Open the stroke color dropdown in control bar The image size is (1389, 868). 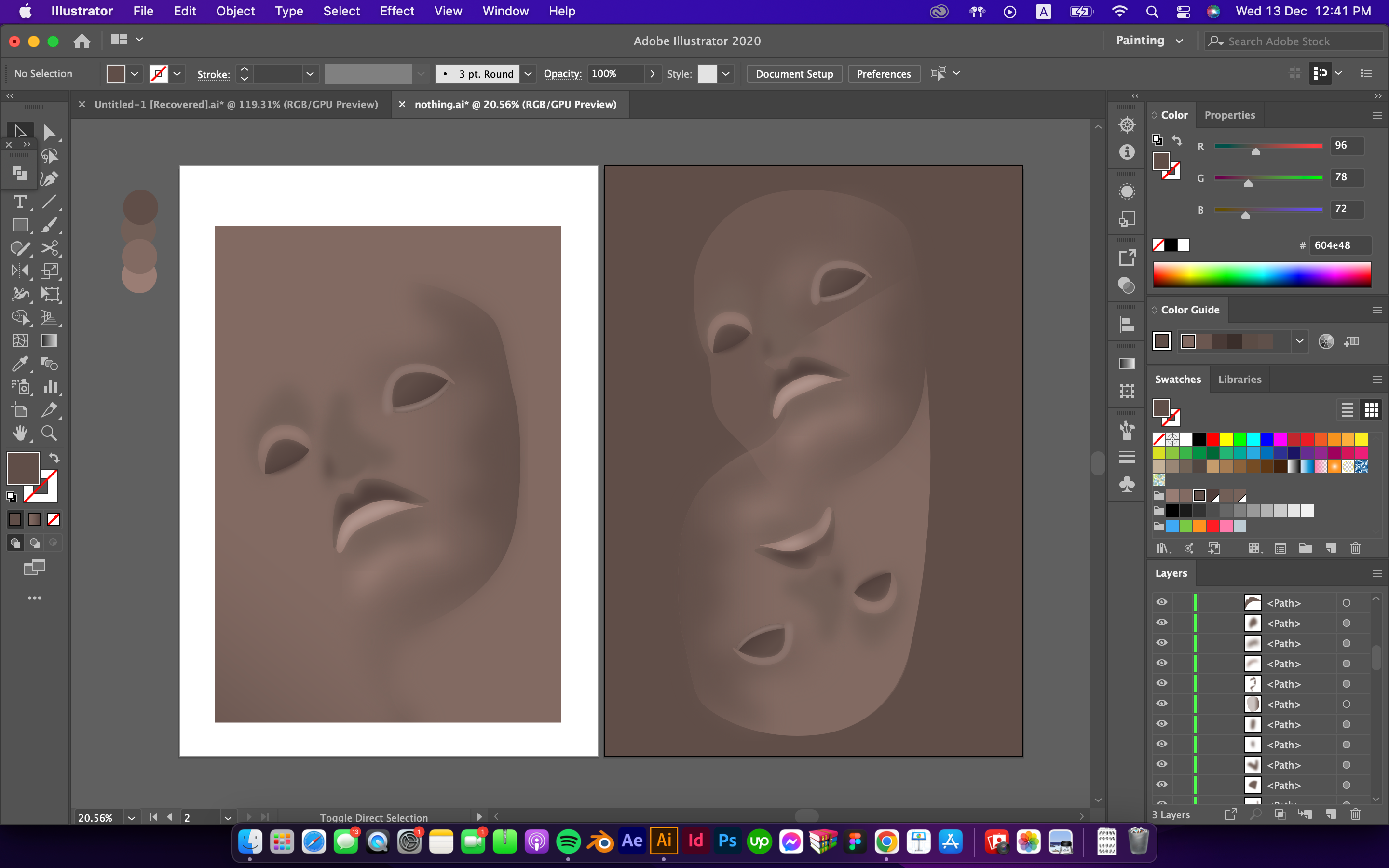[177, 73]
